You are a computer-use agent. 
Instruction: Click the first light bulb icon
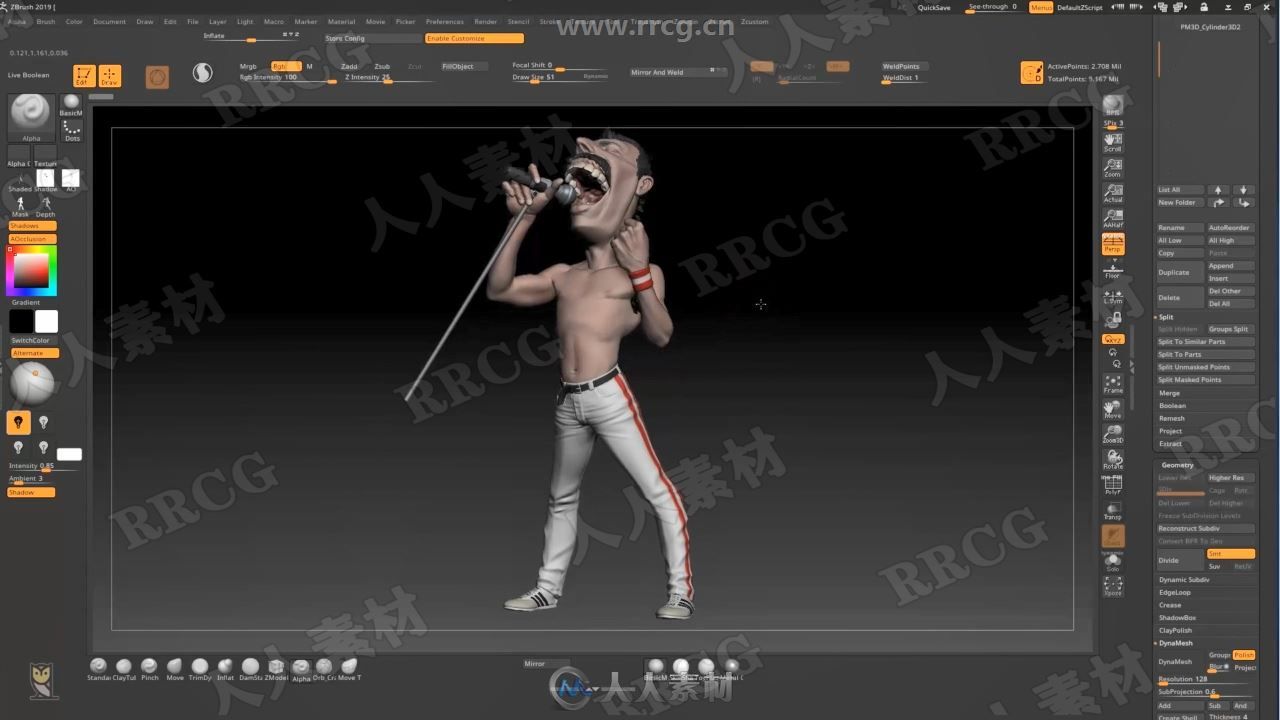coord(18,423)
